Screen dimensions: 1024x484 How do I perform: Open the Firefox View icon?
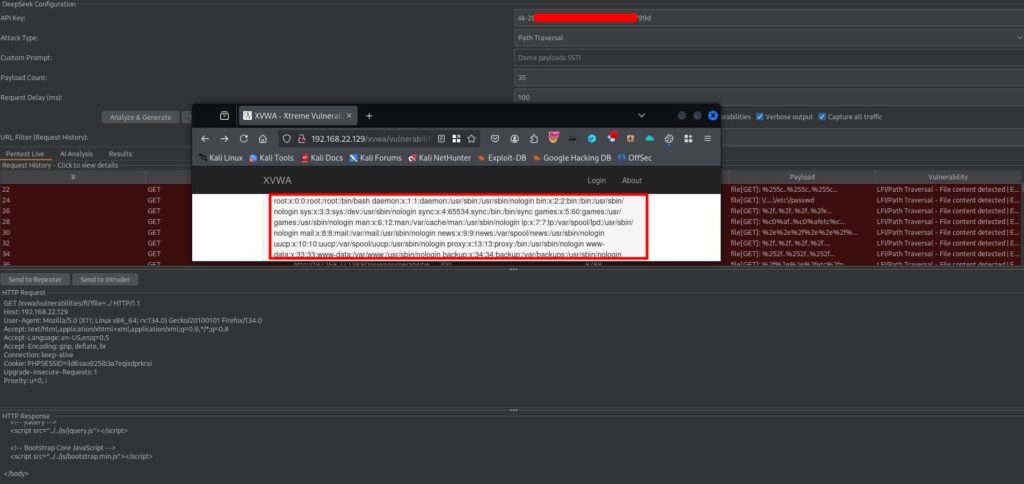click(224, 116)
